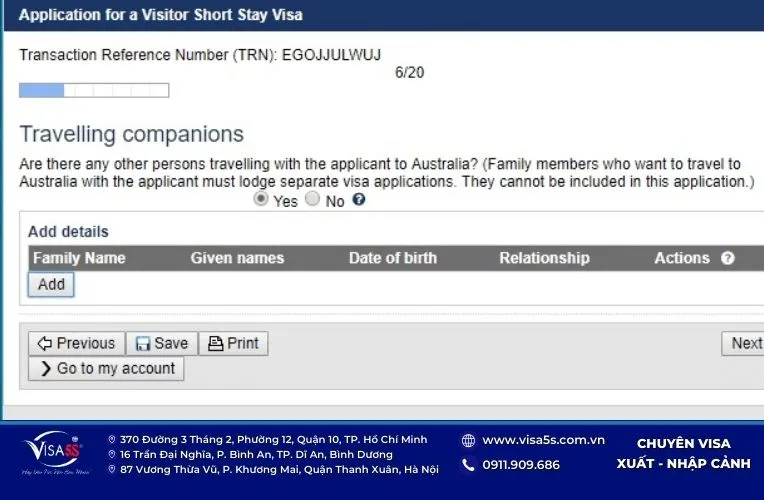Click the 0911.909.686 phone number

(x=521, y=465)
